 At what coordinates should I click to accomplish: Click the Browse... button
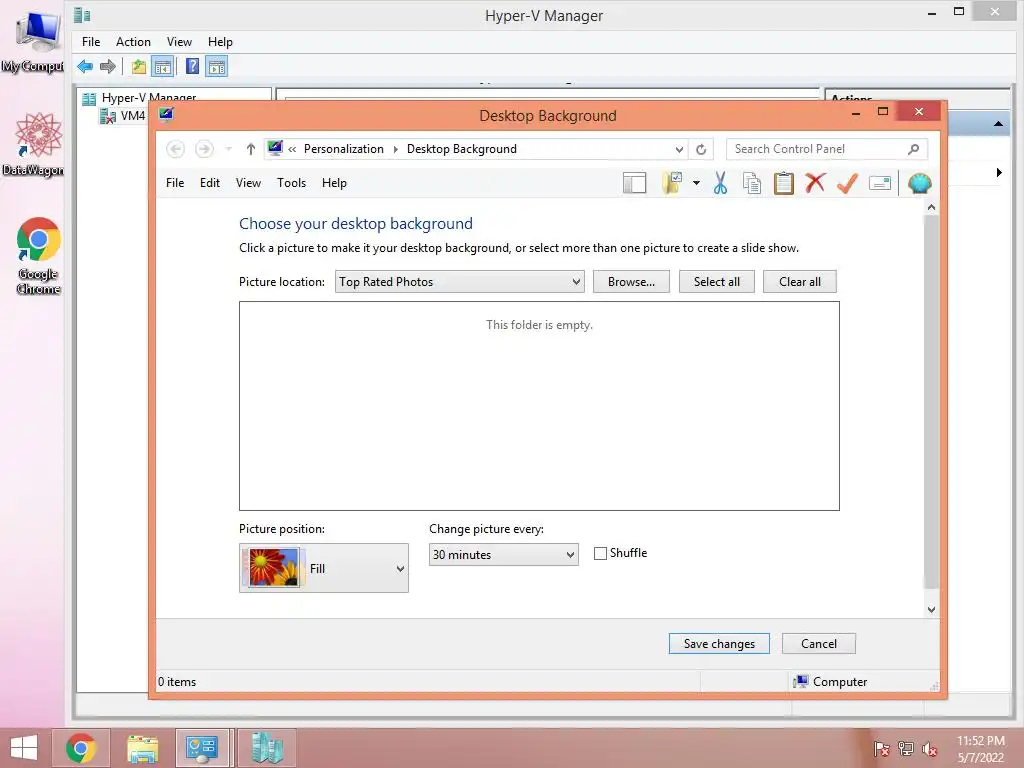[x=631, y=281]
